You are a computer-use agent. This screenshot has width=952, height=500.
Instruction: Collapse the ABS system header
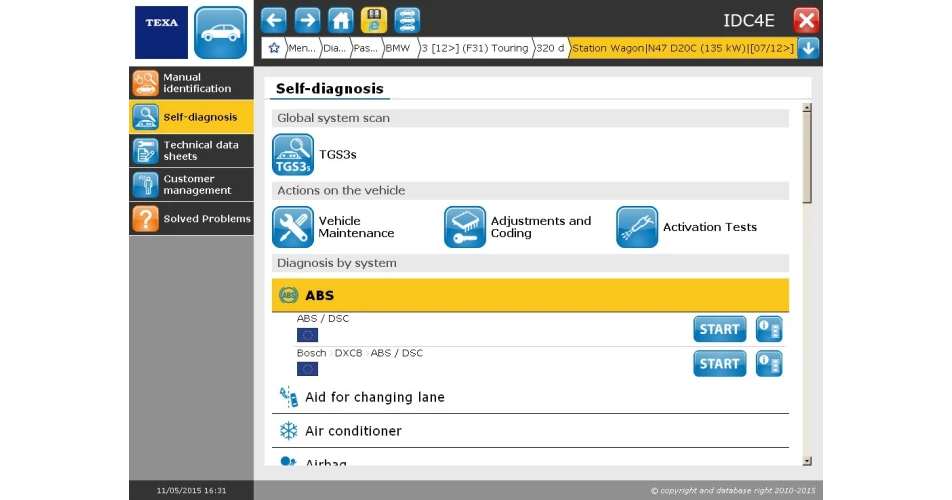click(x=530, y=295)
